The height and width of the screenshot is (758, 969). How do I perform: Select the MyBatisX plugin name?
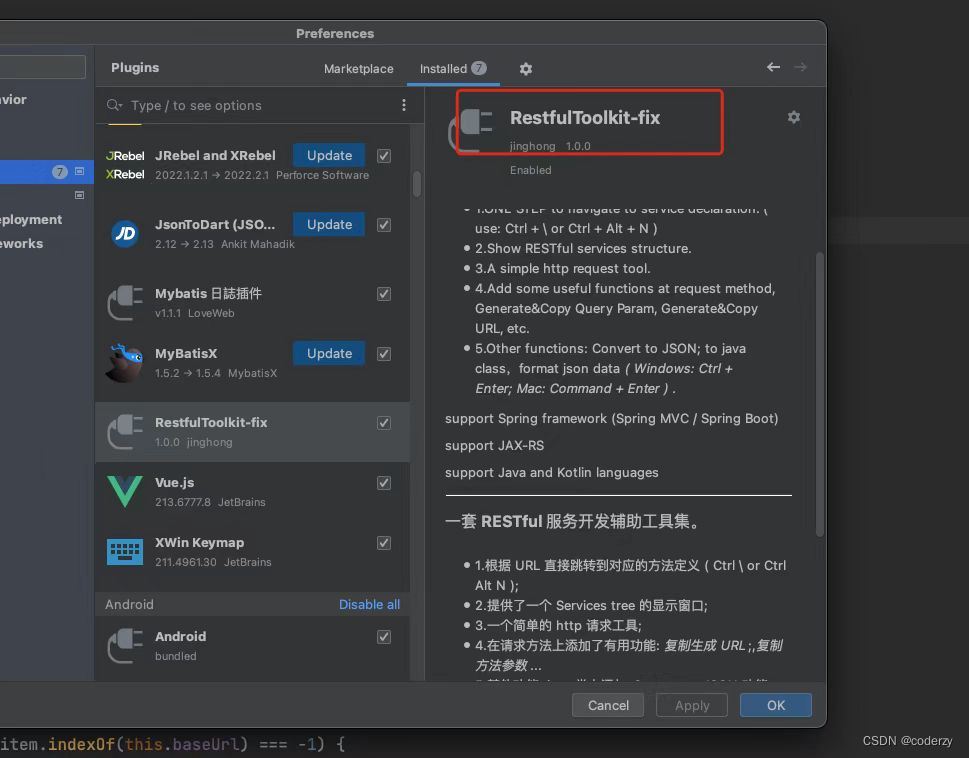[186, 353]
